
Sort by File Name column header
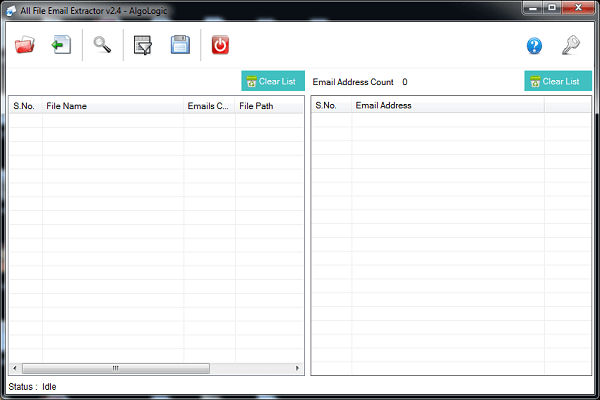click(113, 106)
